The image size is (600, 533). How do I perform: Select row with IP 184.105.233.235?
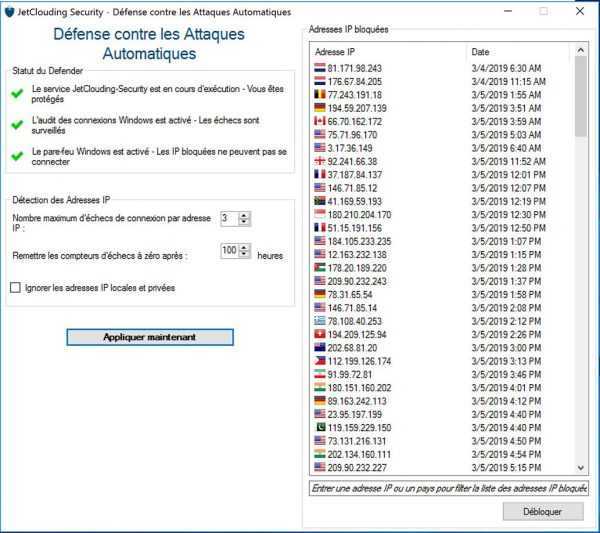[443, 241]
